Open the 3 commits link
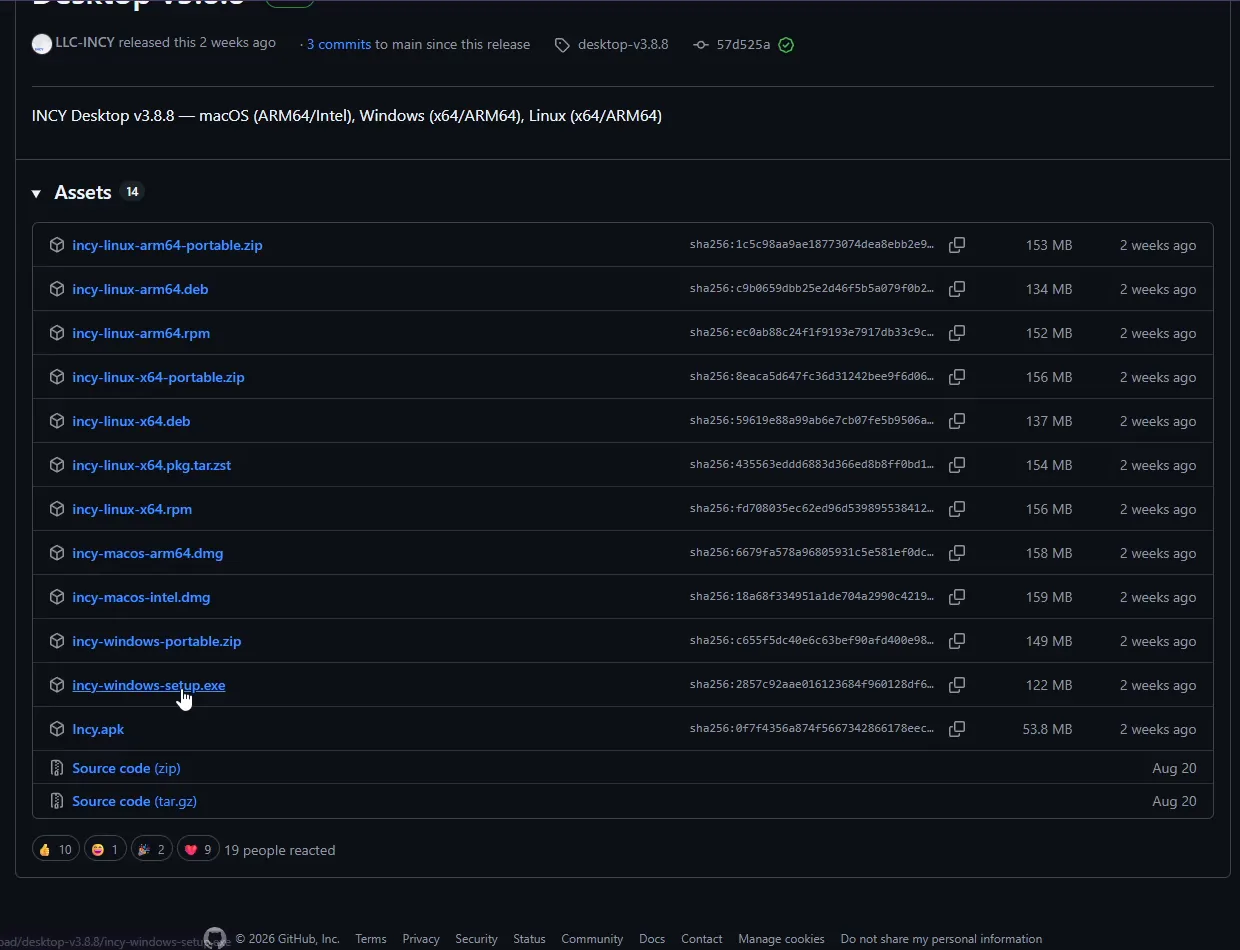Screen dimensions: 1240x950 (x=339, y=44)
